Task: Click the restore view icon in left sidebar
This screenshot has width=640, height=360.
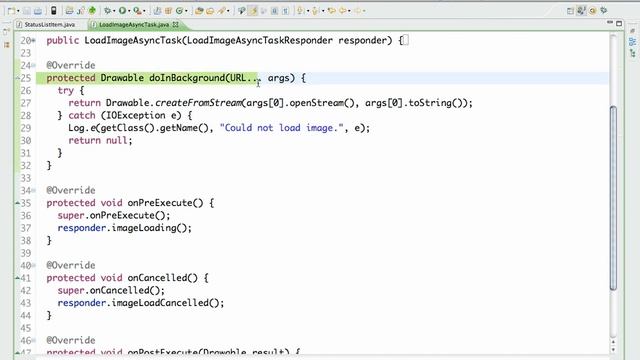Action: point(7,31)
